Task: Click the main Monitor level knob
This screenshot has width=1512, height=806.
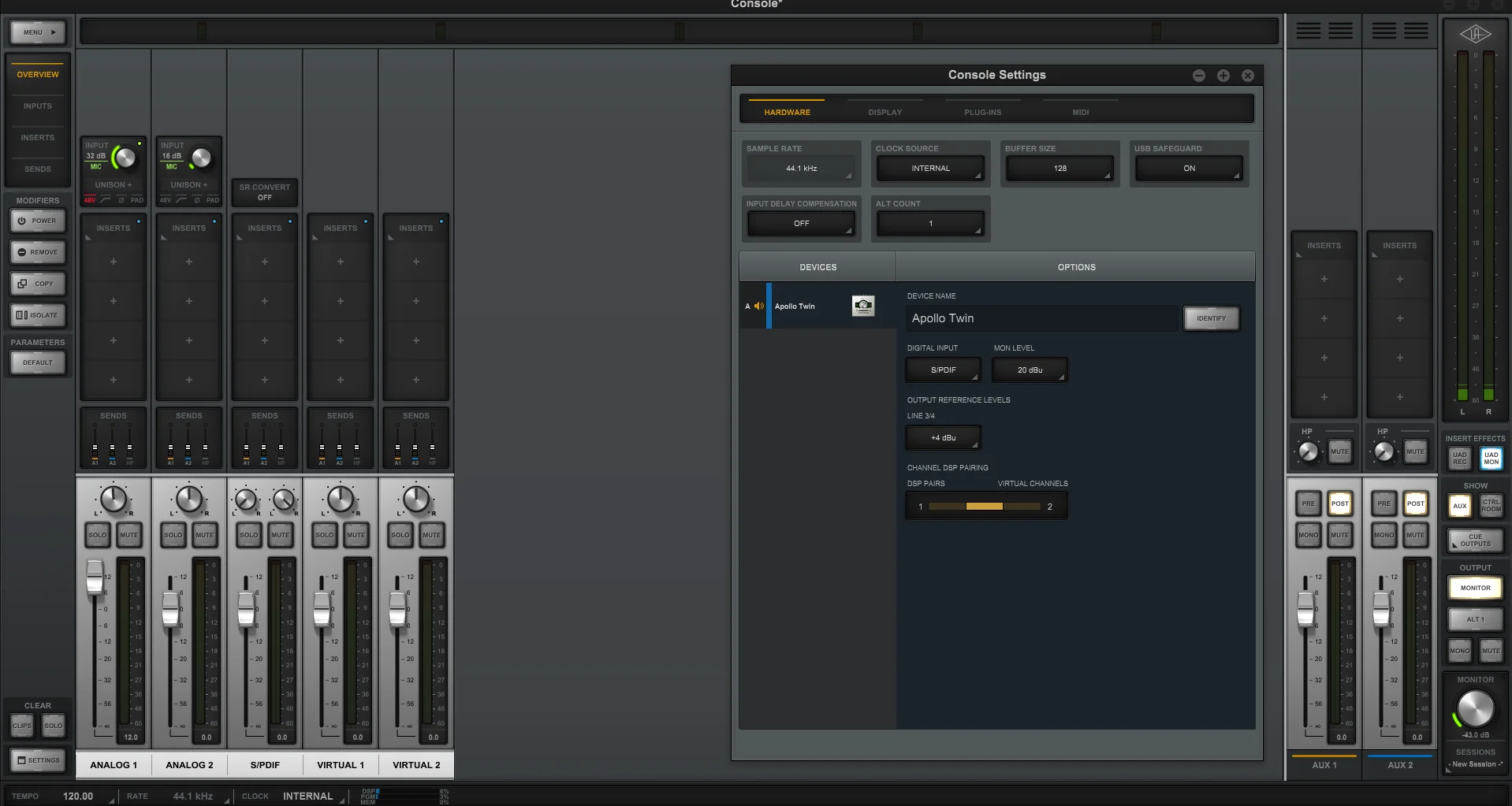Action: tap(1475, 708)
